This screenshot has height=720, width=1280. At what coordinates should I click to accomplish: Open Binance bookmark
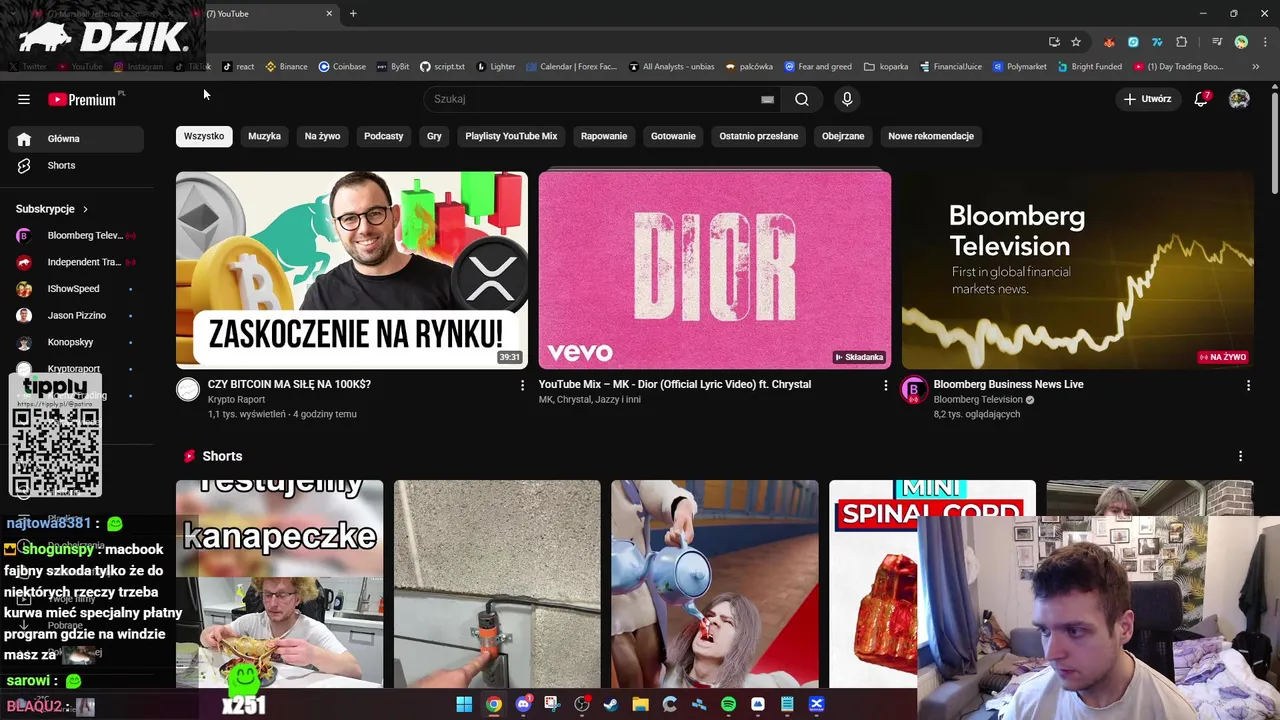point(286,67)
